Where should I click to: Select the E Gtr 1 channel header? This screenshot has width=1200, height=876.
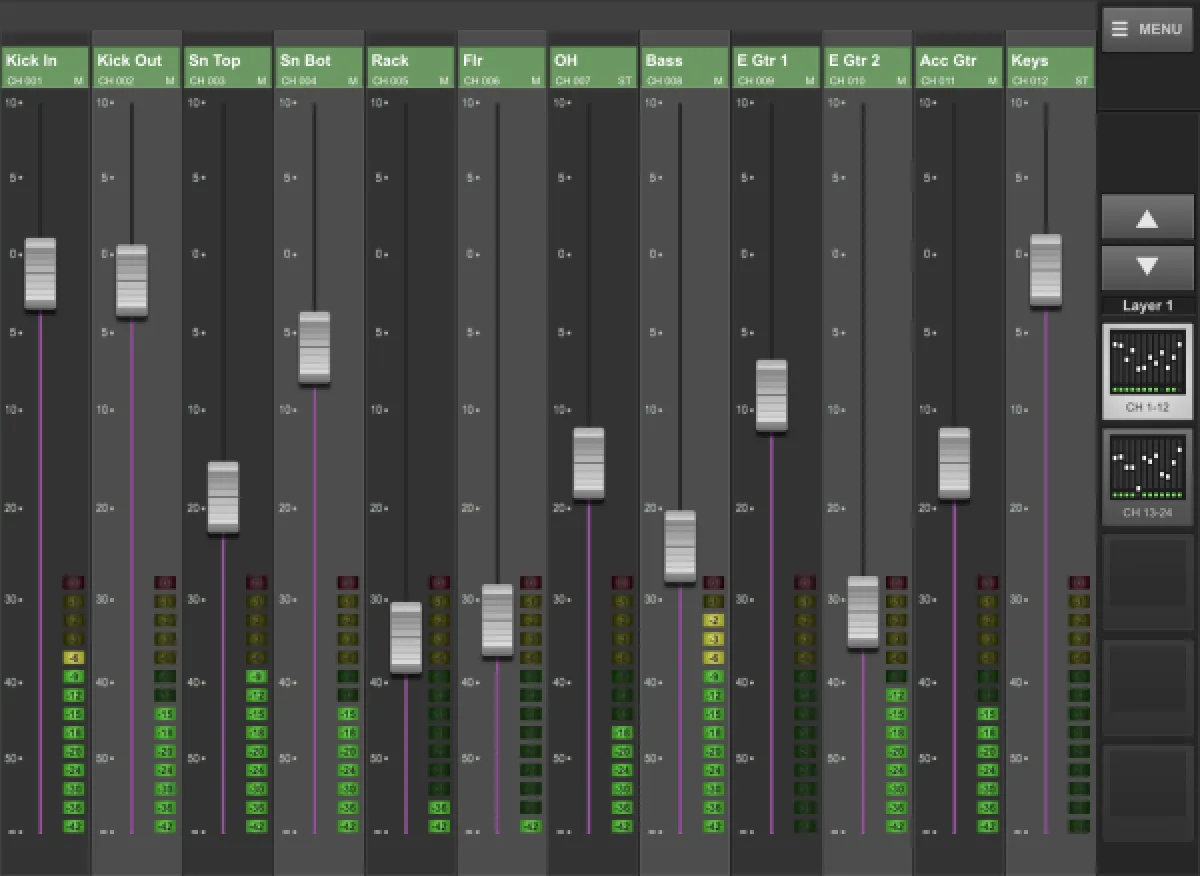pos(776,67)
